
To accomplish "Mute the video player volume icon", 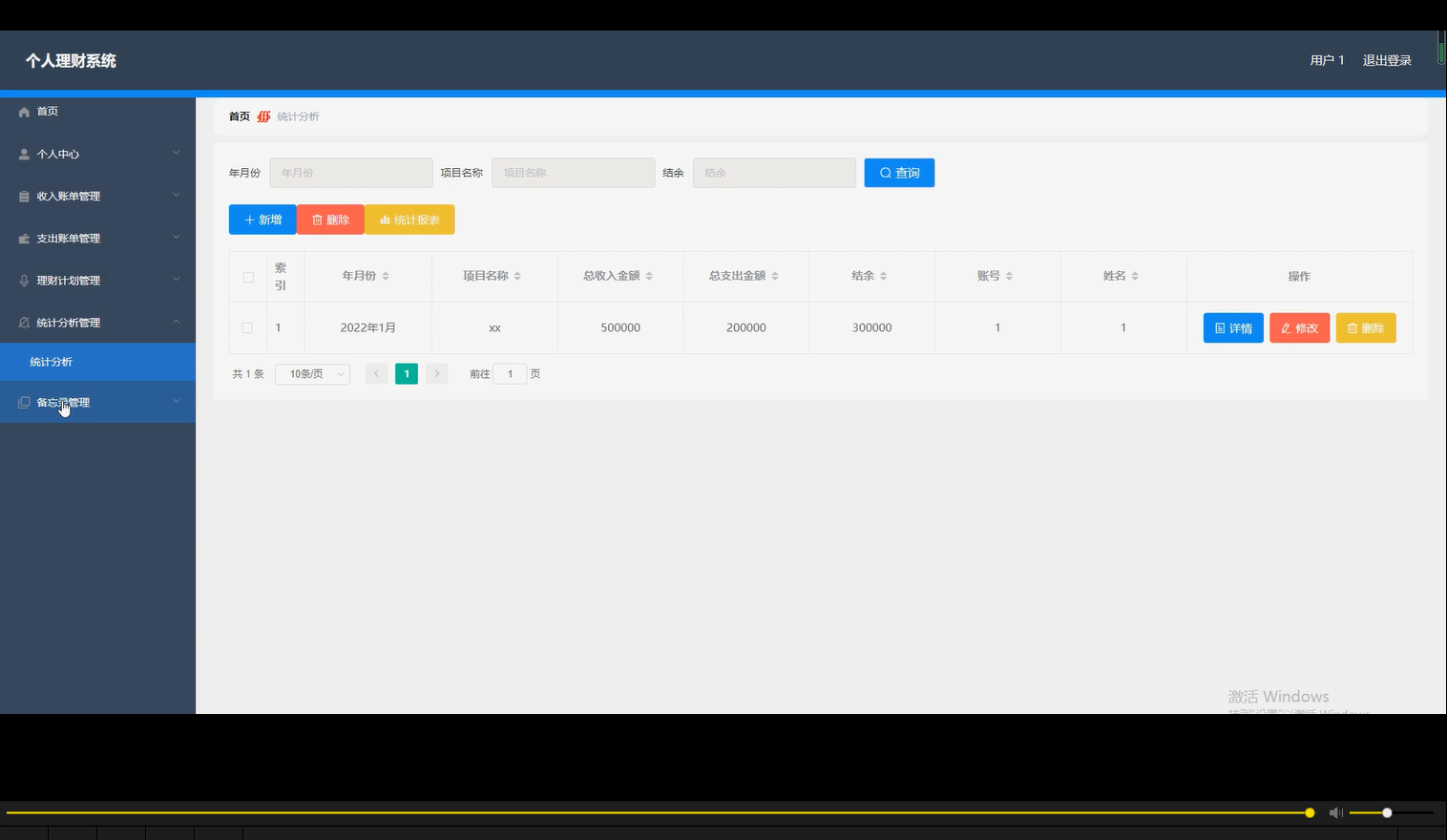I will pos(1336,812).
